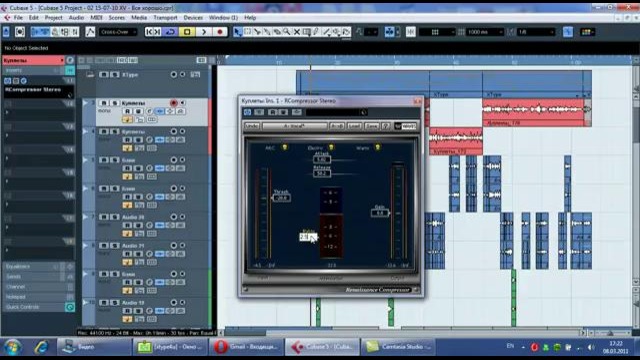The width and height of the screenshot is (640, 360).
Task: Click the Stop transport button
Action: (x=187, y=32)
